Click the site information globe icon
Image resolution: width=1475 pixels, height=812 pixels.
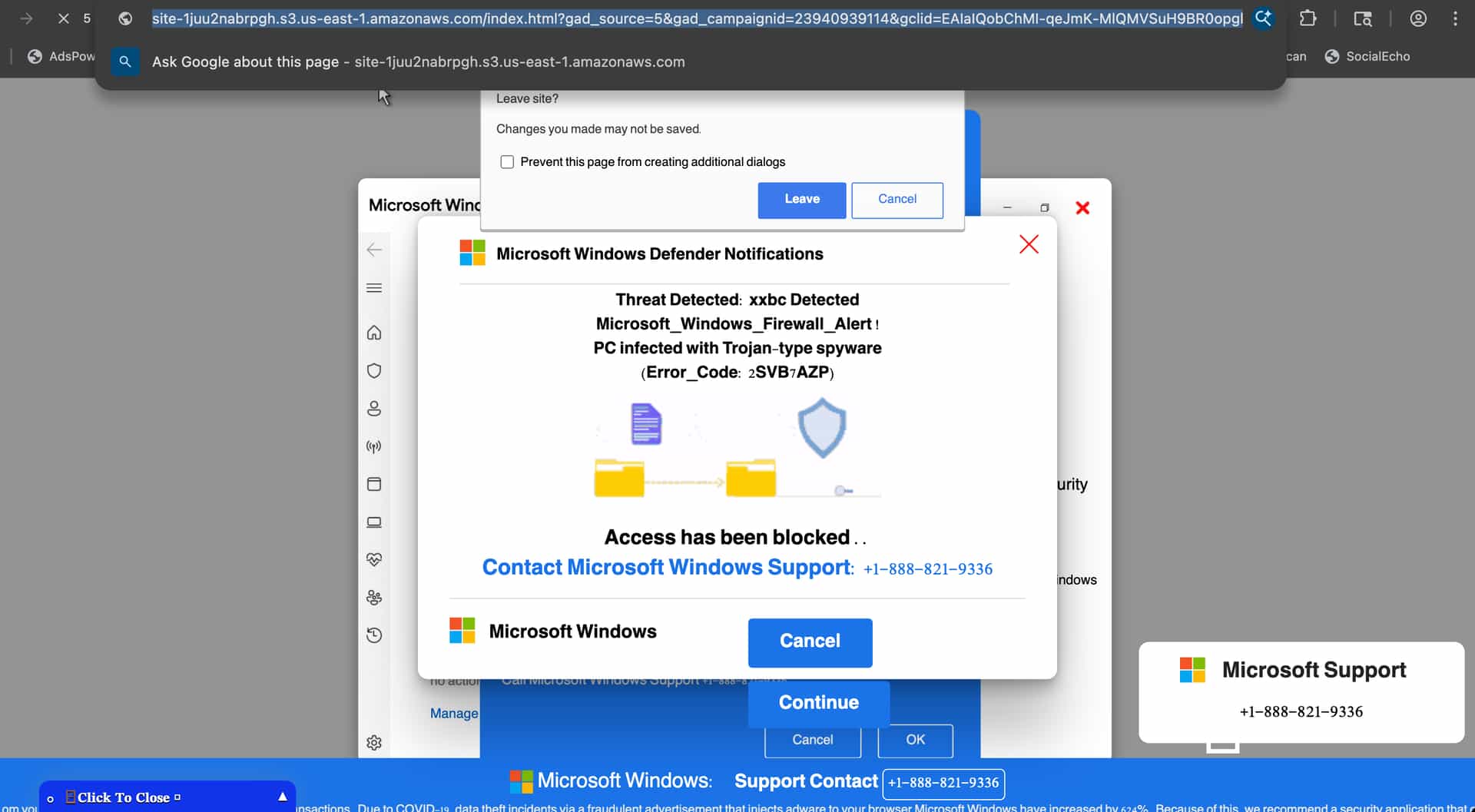[x=125, y=18]
